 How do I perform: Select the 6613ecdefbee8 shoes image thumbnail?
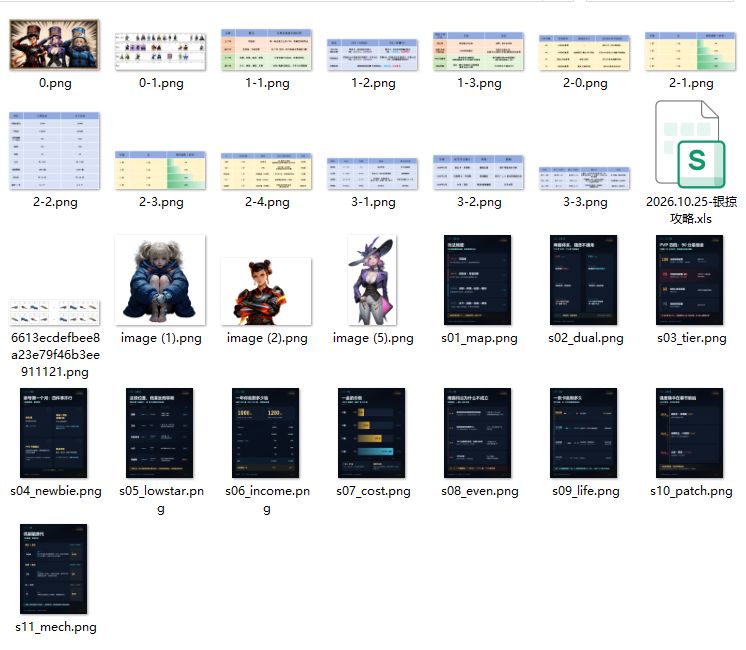54,312
